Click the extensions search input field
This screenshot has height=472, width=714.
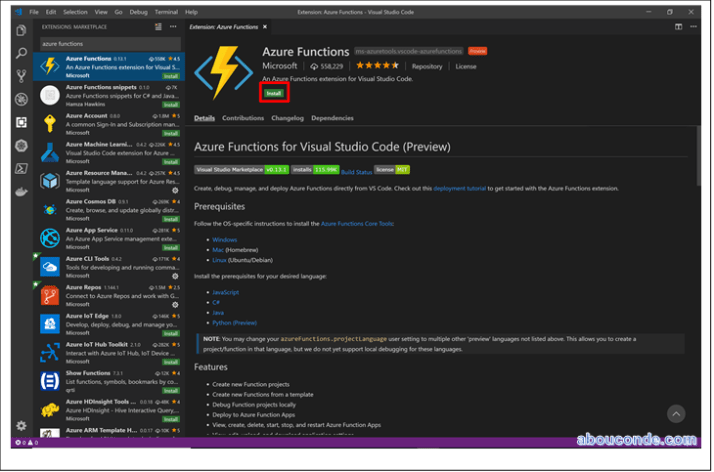click(x=108, y=44)
